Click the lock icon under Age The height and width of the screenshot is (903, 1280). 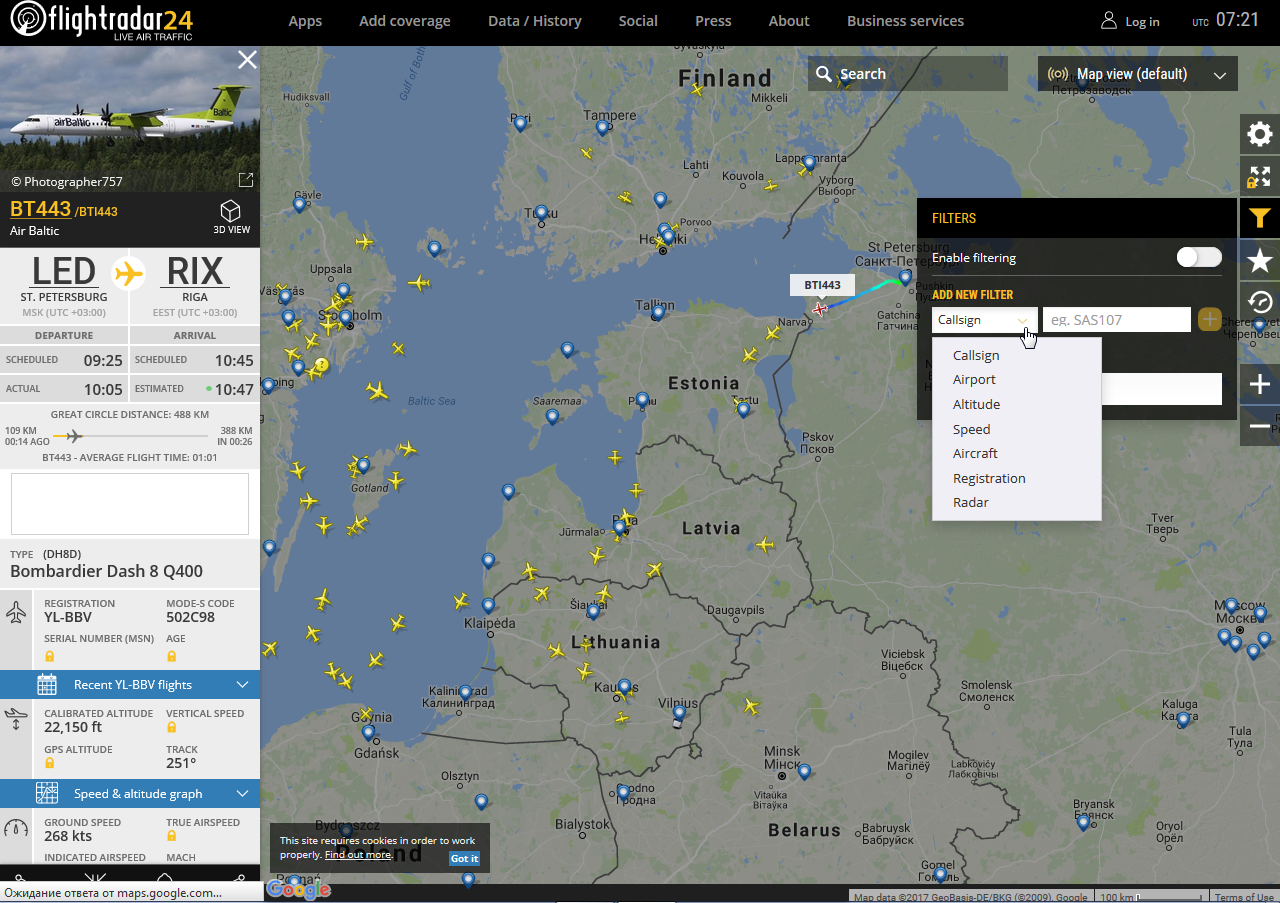(x=171, y=657)
